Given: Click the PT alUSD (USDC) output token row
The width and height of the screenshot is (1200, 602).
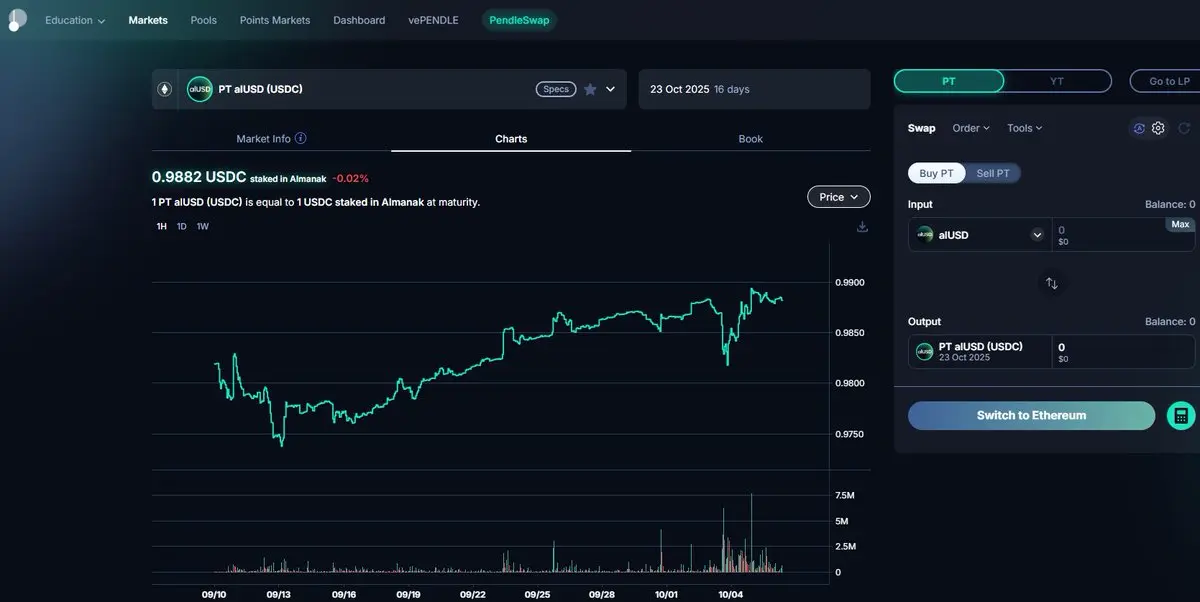Looking at the screenshot, I should (980, 352).
